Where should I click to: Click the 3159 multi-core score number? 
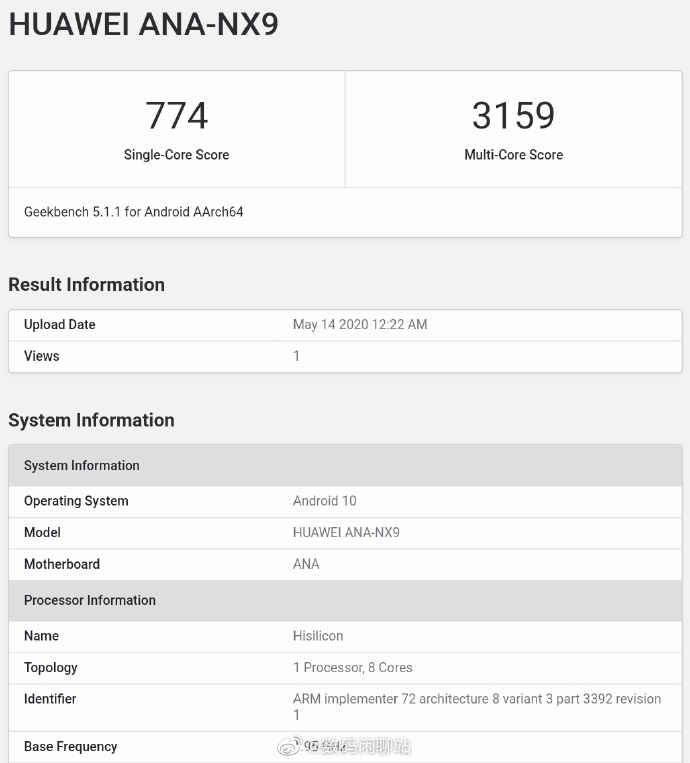513,116
